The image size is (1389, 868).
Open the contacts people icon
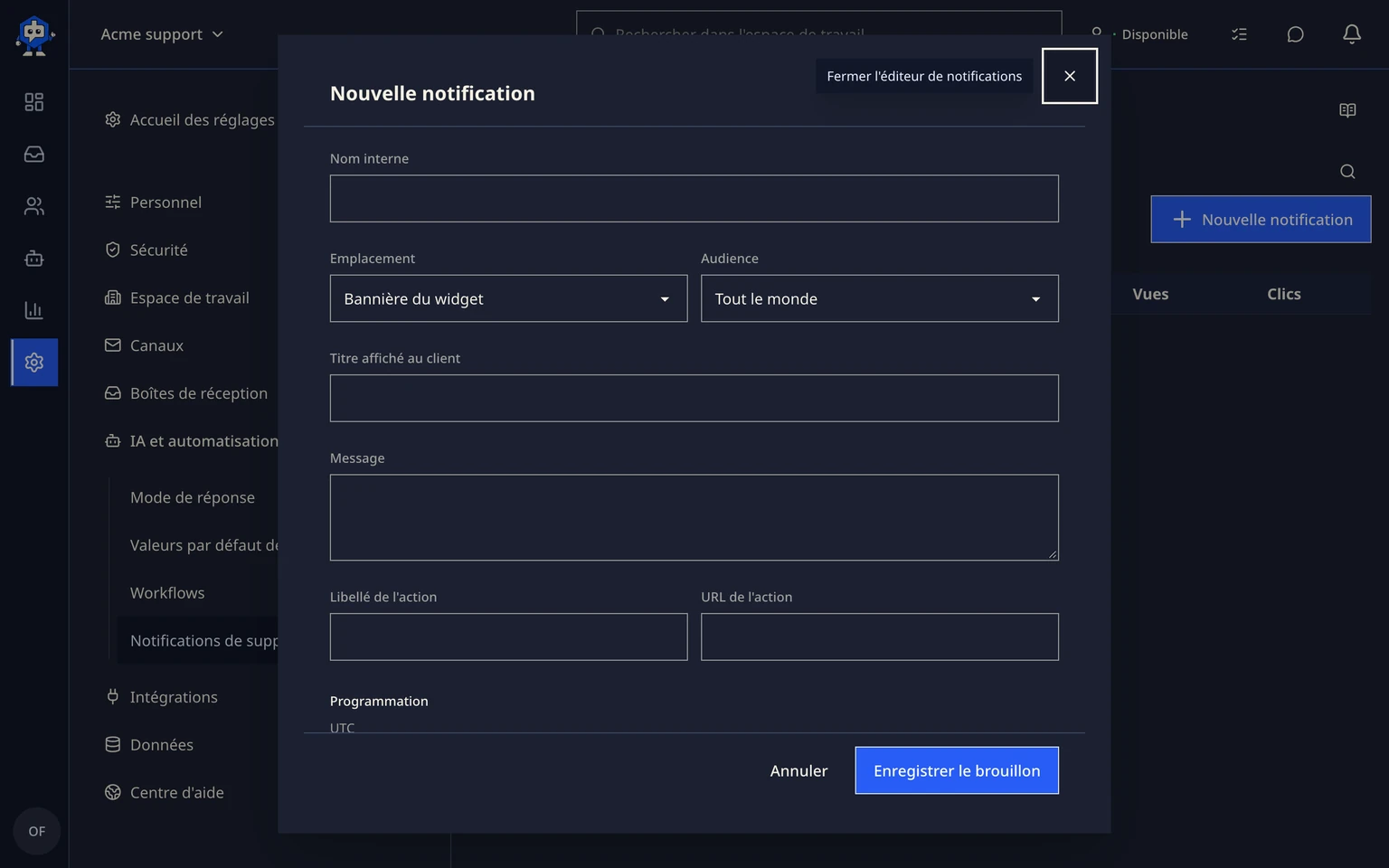(34, 206)
